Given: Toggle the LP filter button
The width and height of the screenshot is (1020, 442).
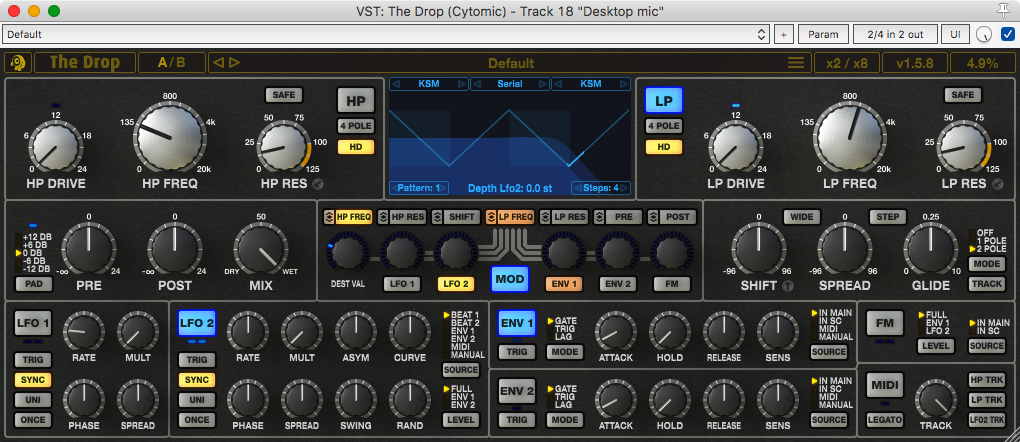Looking at the screenshot, I should [664, 100].
